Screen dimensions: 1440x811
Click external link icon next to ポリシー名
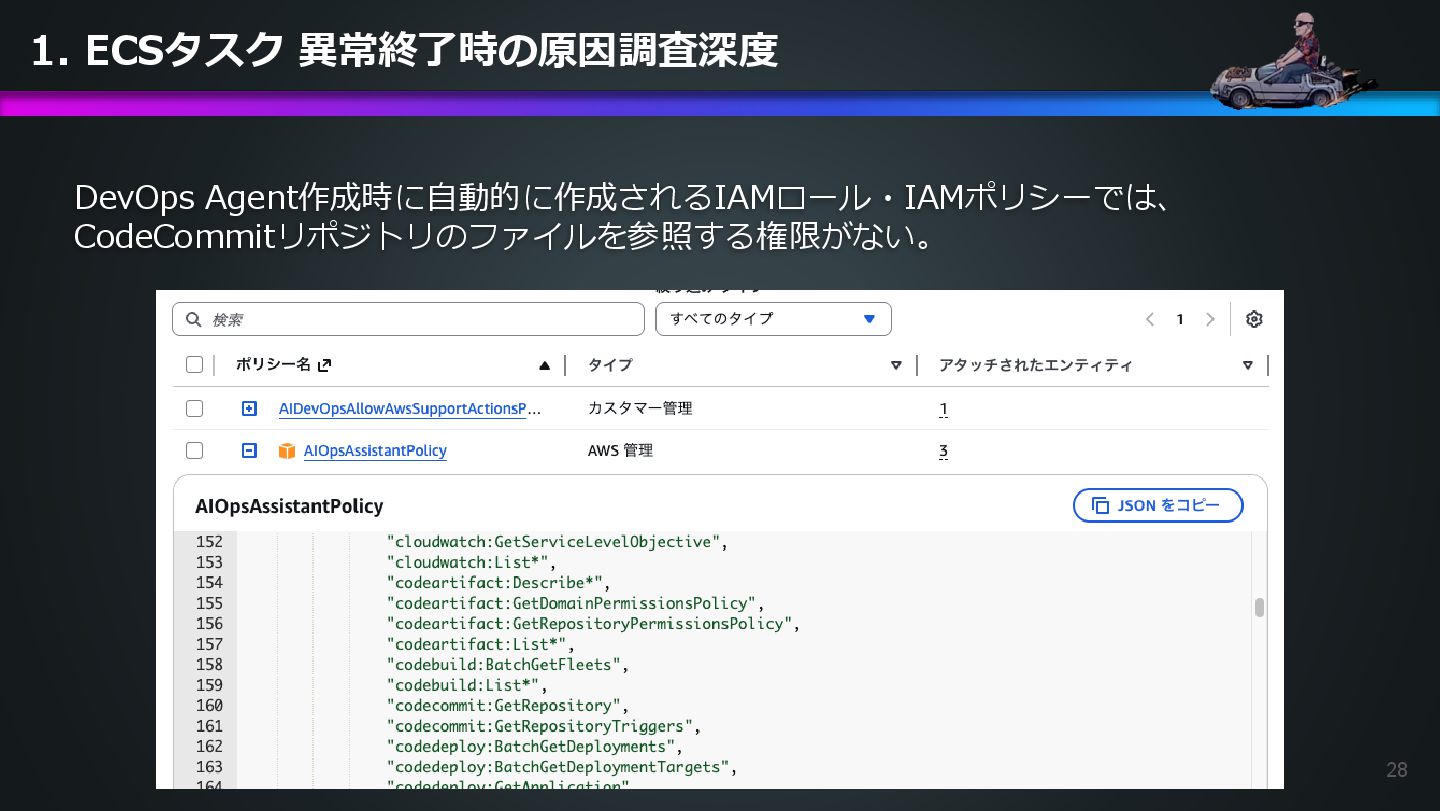pyautogui.click(x=324, y=366)
